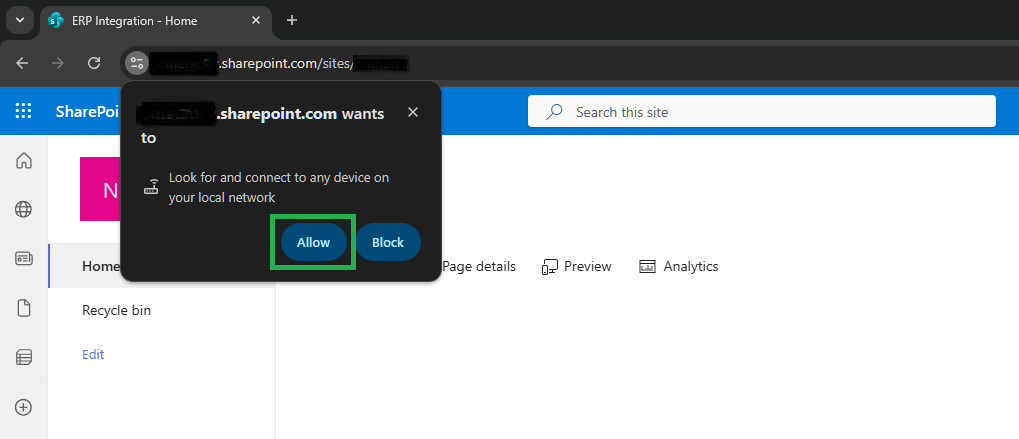This screenshot has width=1019, height=439.
Task: Click the search magnifier icon
Action: coord(554,112)
